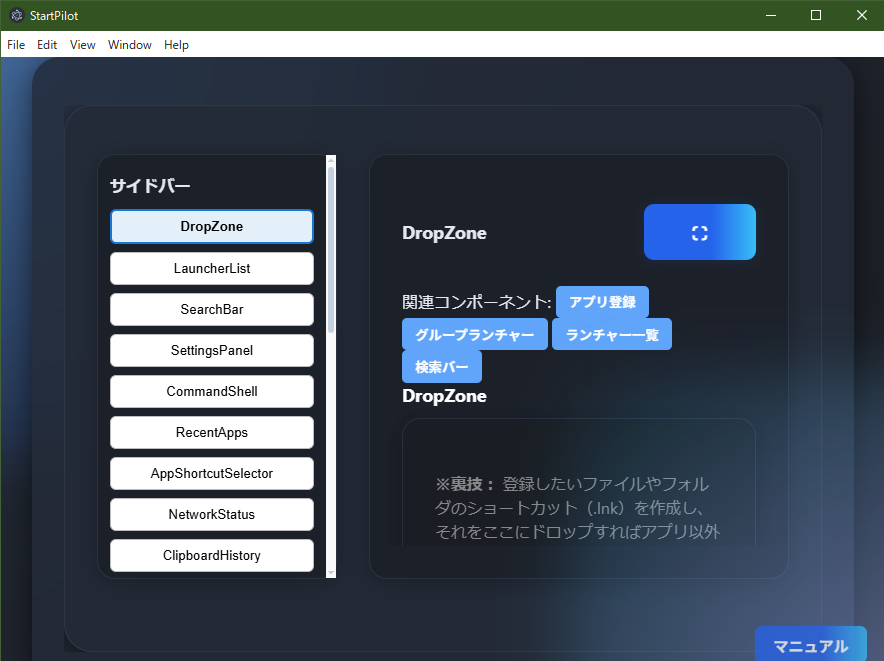Open the File menu
884x661 pixels.
[15, 44]
